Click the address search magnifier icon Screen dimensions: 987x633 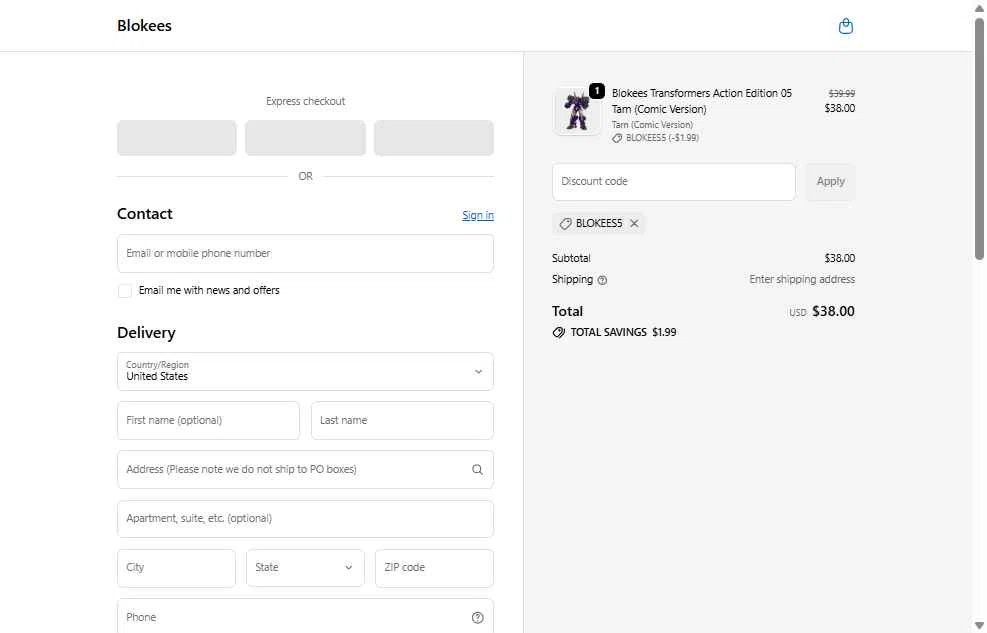477,469
